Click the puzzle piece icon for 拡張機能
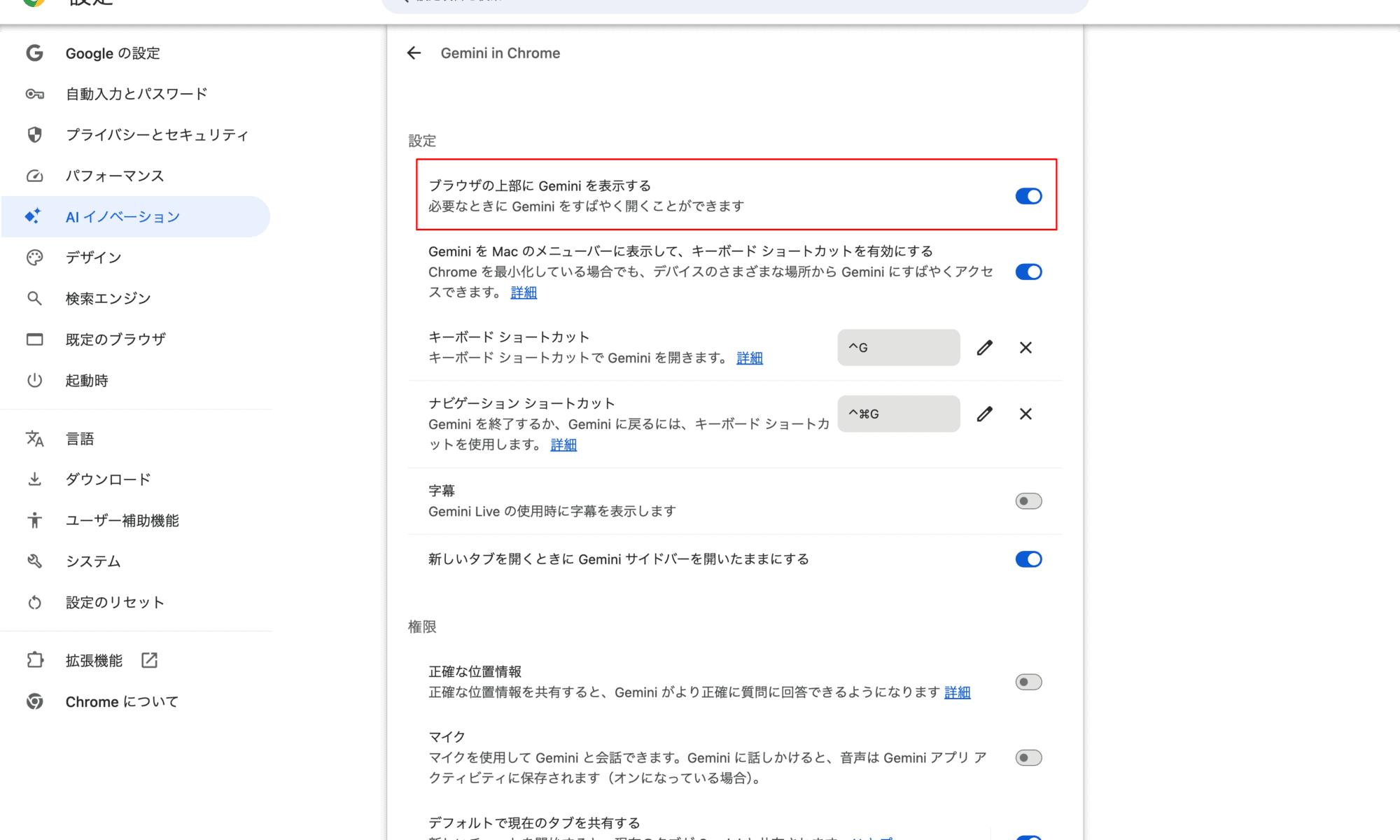1400x840 pixels. click(x=34, y=660)
